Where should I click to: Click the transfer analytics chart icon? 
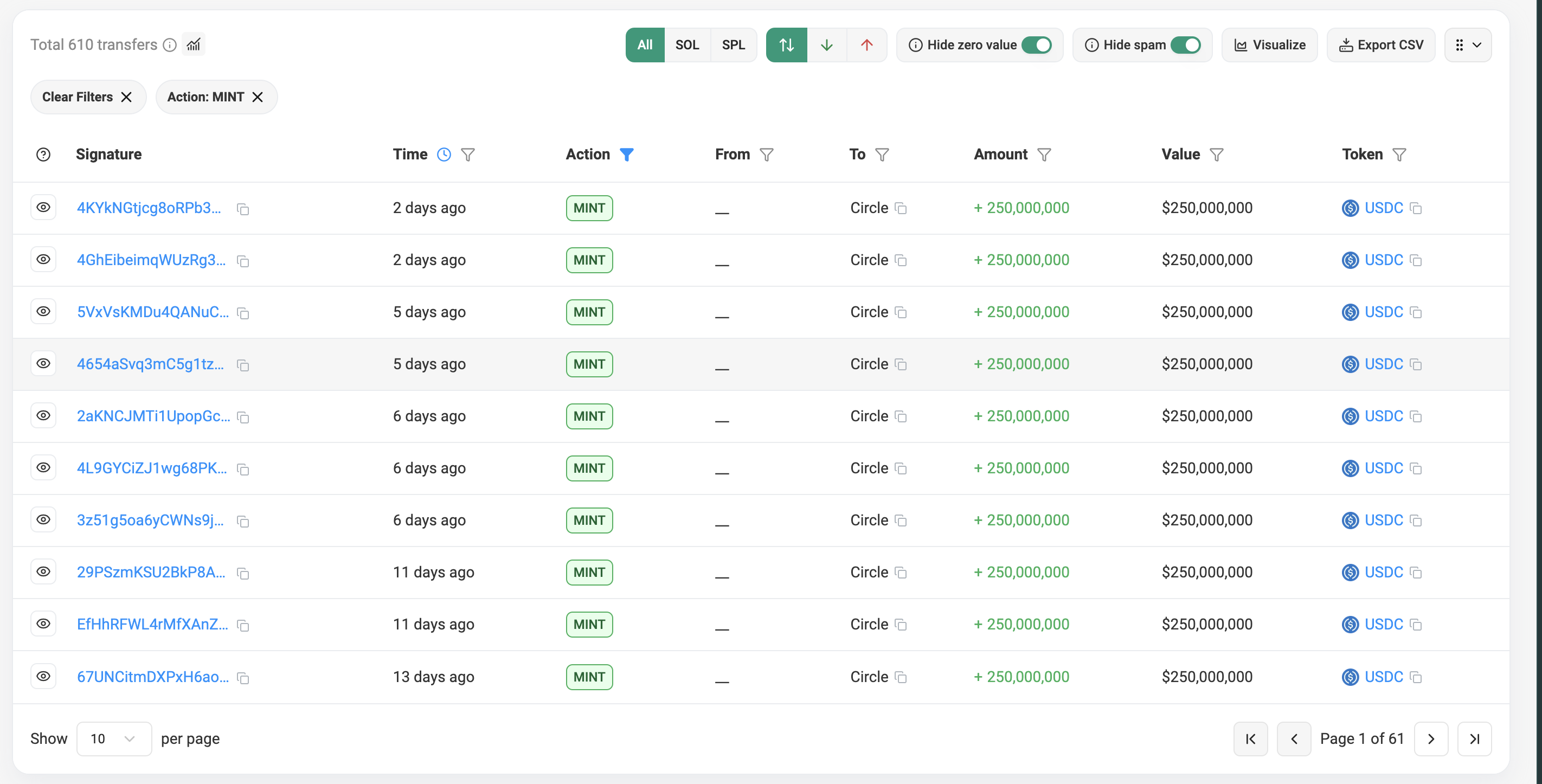click(194, 45)
